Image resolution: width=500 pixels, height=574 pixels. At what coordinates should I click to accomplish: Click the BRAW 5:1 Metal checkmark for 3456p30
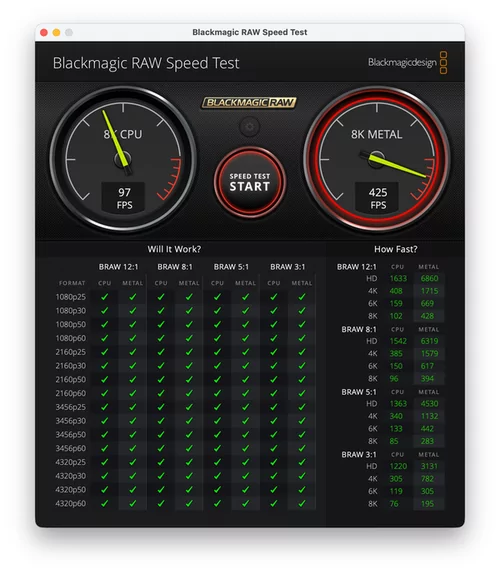coord(246,421)
